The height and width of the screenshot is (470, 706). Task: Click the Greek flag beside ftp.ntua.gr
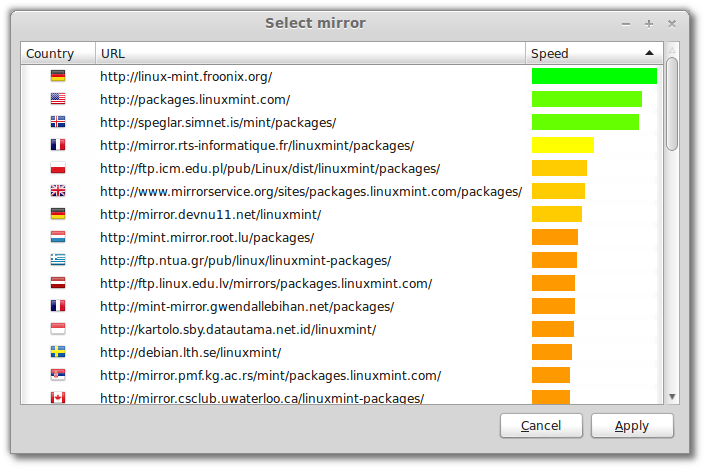(x=58, y=260)
